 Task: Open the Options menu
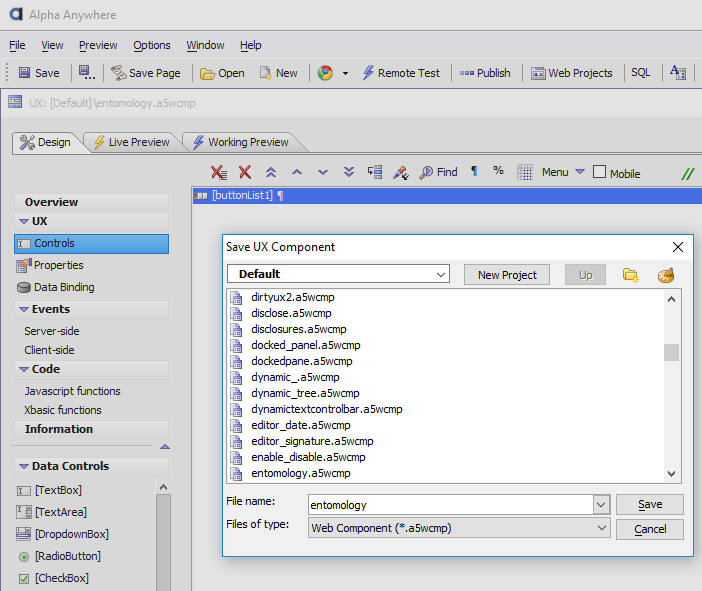click(x=152, y=45)
